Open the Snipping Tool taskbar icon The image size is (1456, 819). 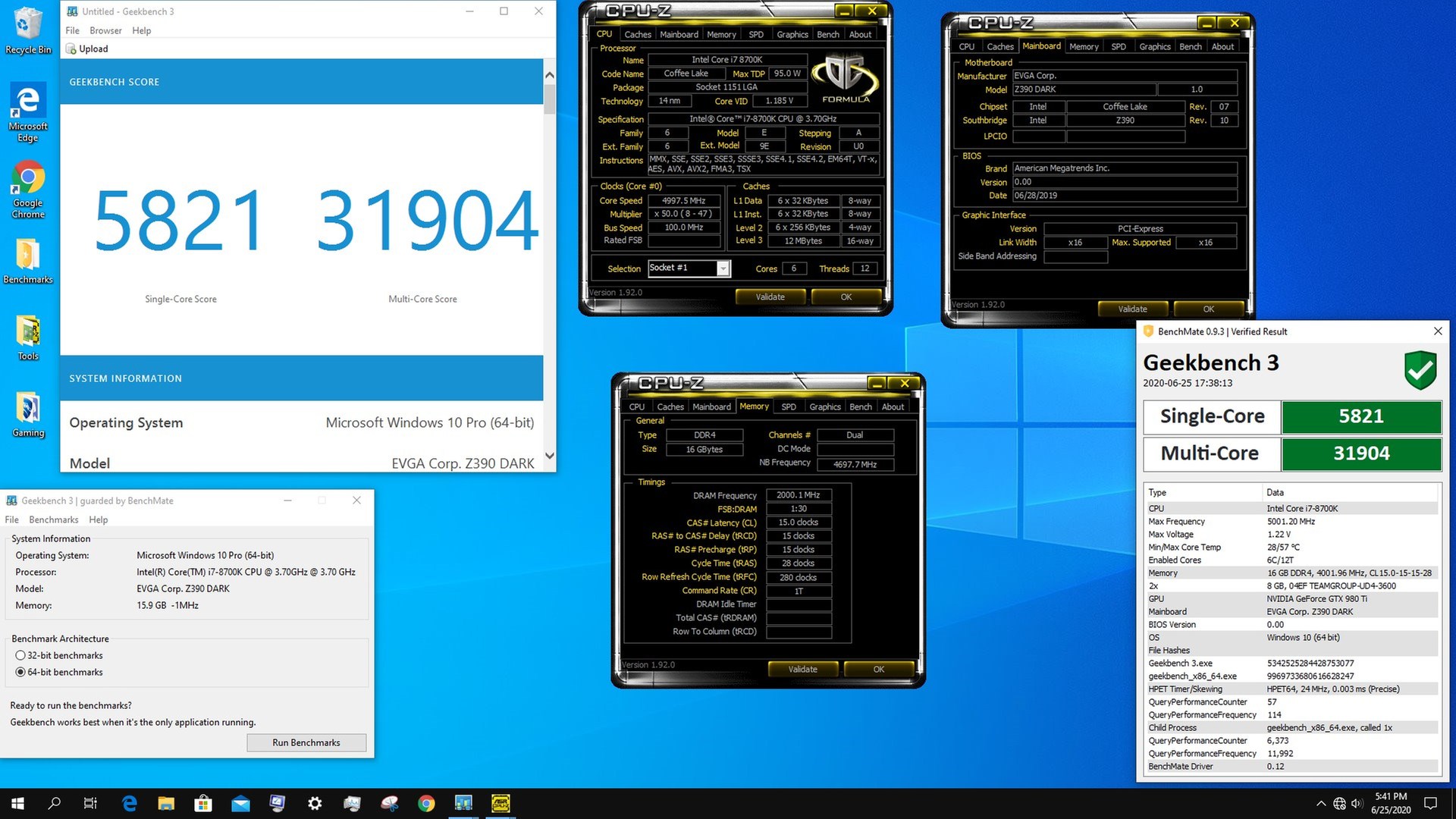click(x=389, y=803)
